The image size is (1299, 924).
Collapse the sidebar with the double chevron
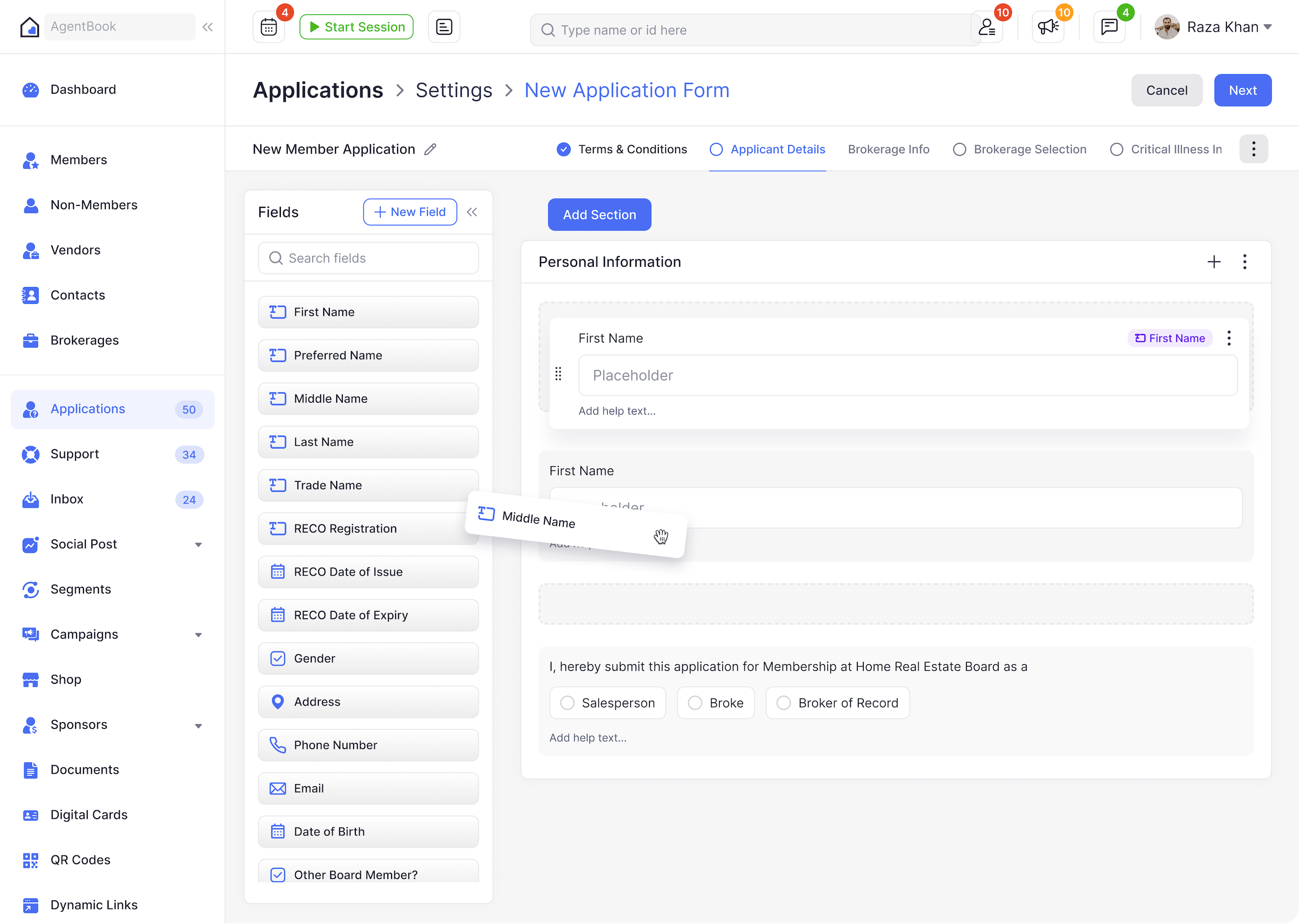207,26
